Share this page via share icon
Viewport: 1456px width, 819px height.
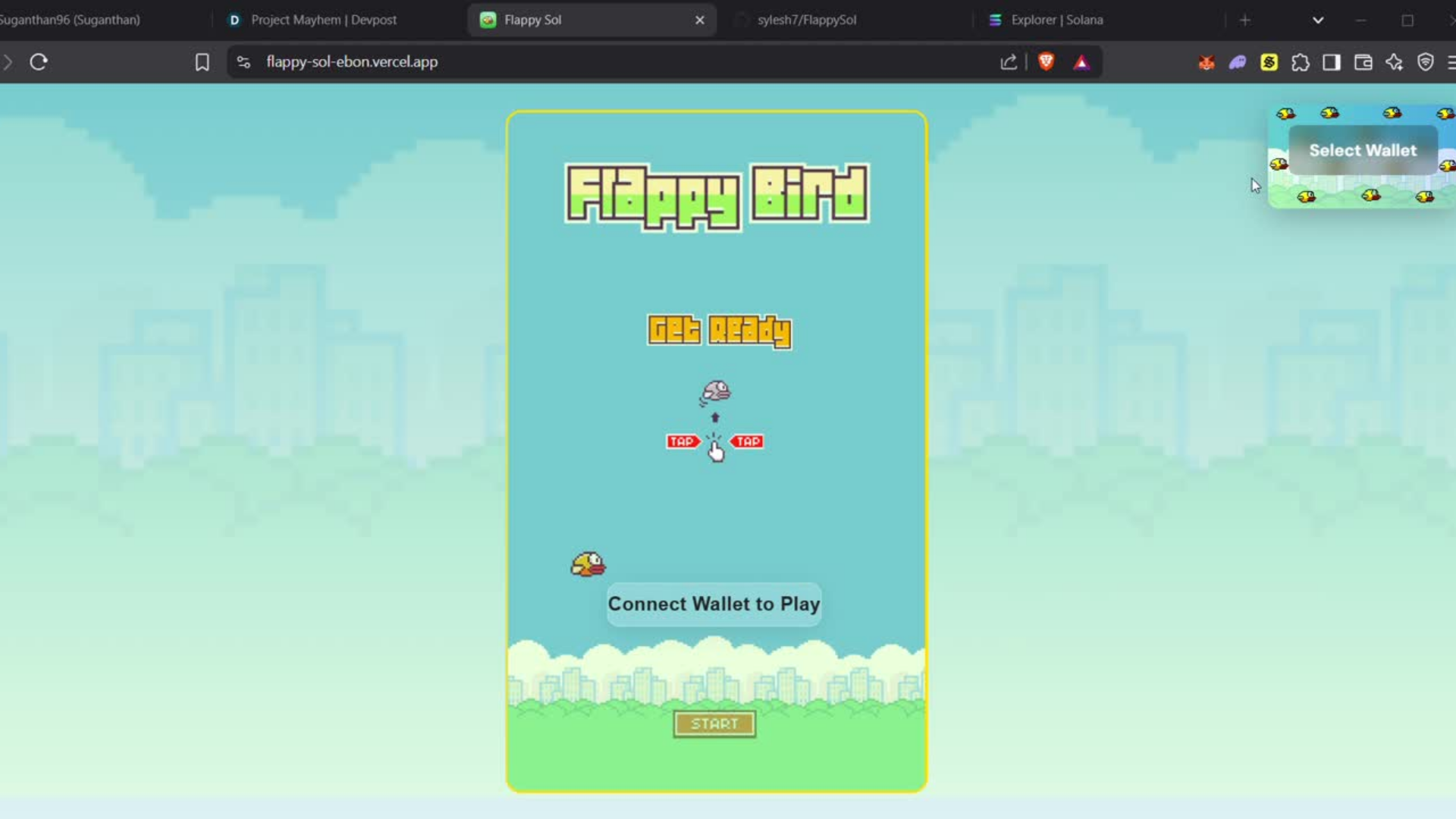point(1009,62)
